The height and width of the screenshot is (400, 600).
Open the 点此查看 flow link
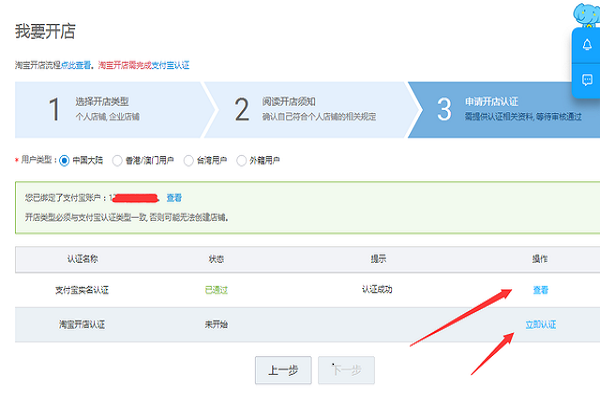pos(76,65)
